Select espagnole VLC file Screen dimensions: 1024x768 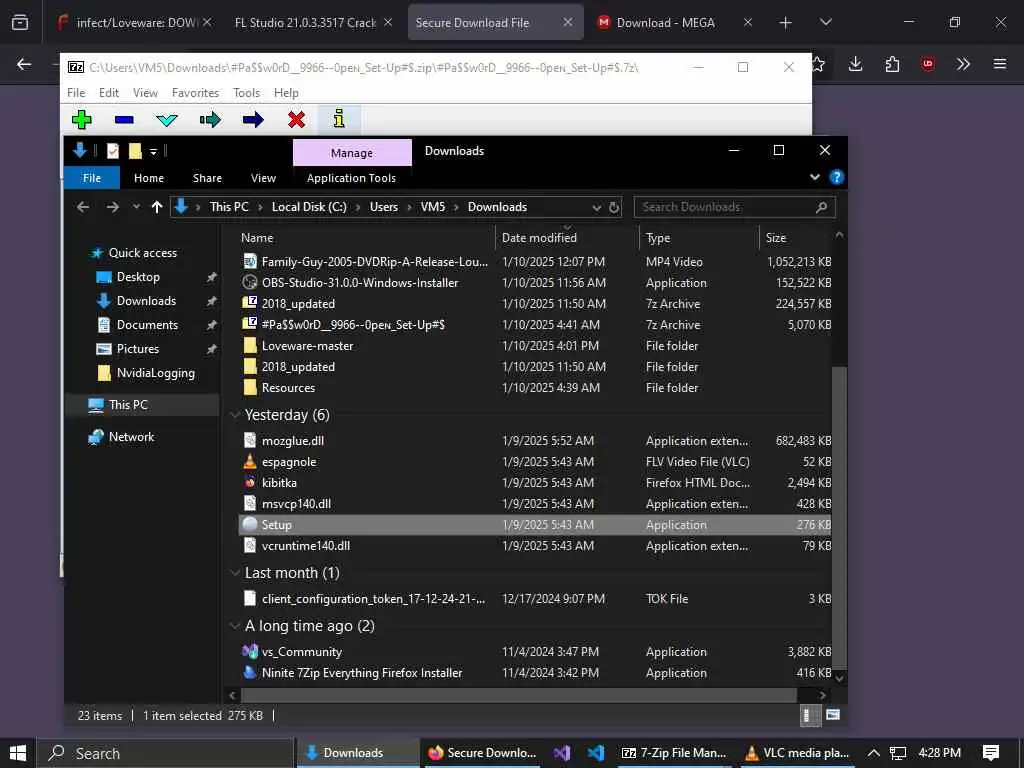(x=289, y=462)
